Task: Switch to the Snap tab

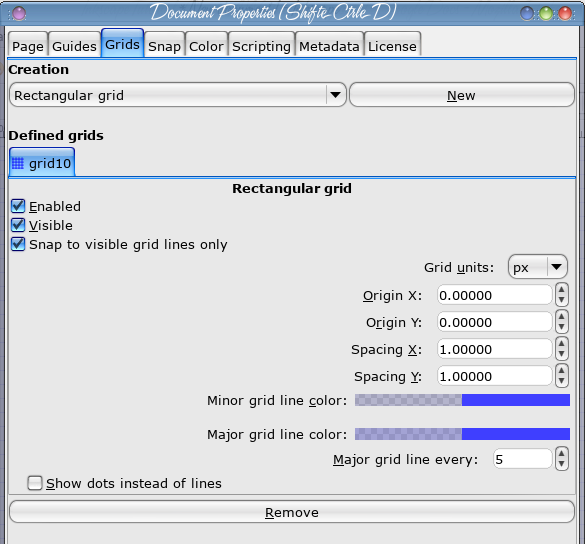Action: coord(165,46)
